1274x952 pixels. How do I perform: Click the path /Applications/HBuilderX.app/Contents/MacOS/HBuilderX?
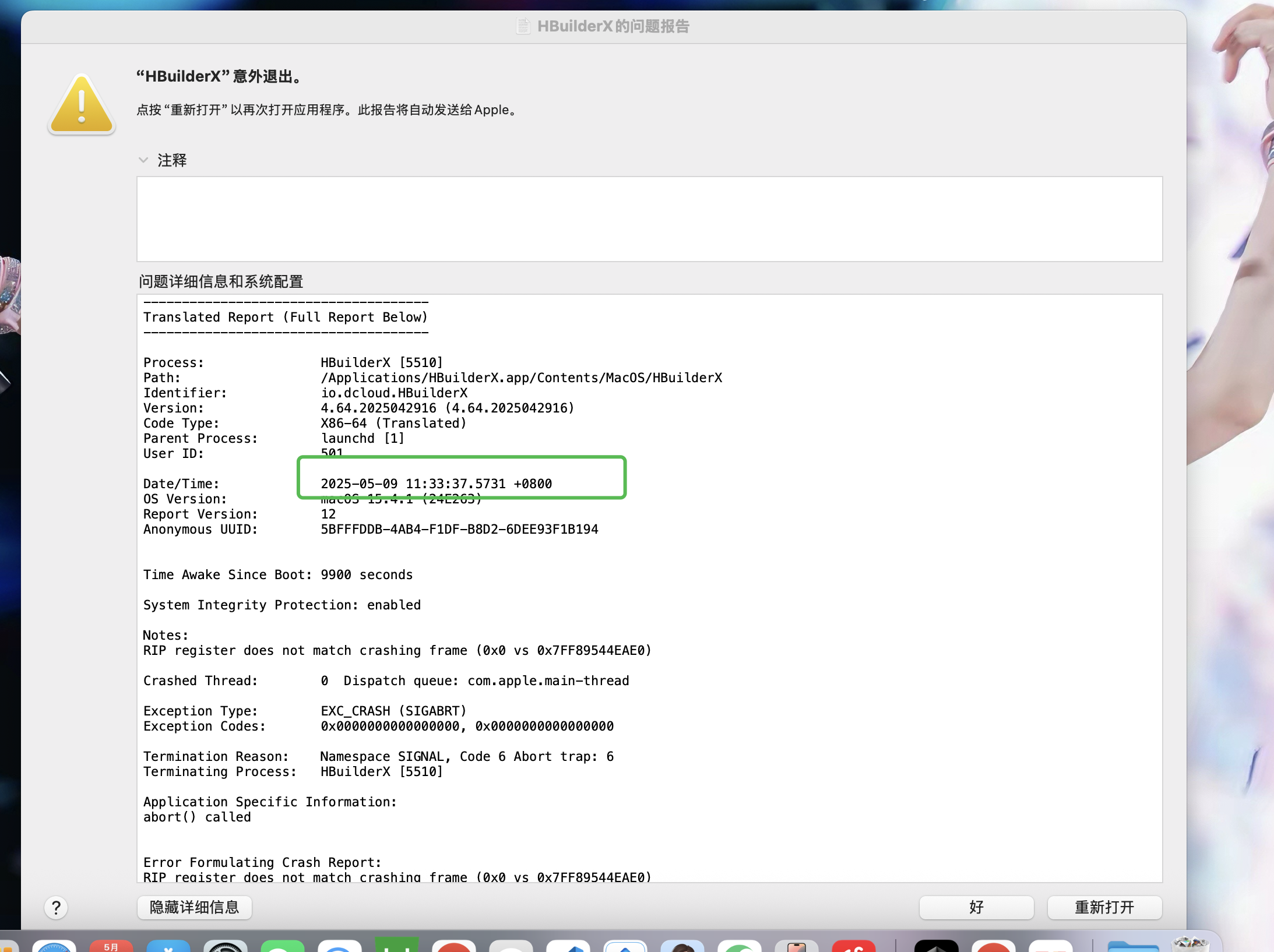point(522,378)
